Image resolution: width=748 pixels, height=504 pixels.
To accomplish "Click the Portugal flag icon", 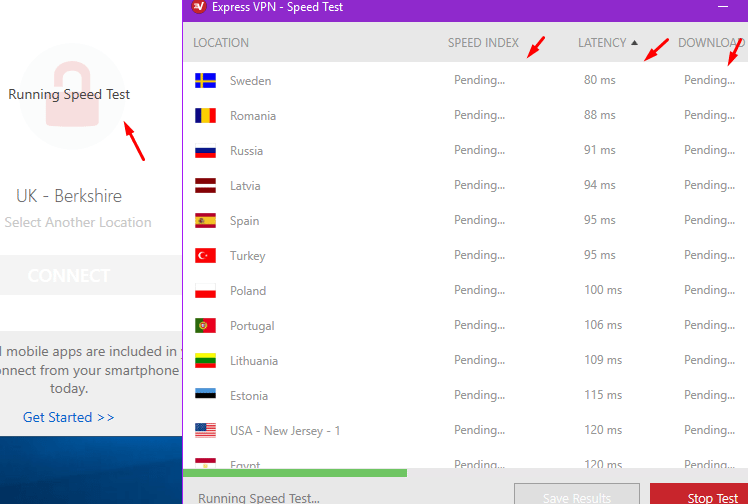I will [x=206, y=326].
